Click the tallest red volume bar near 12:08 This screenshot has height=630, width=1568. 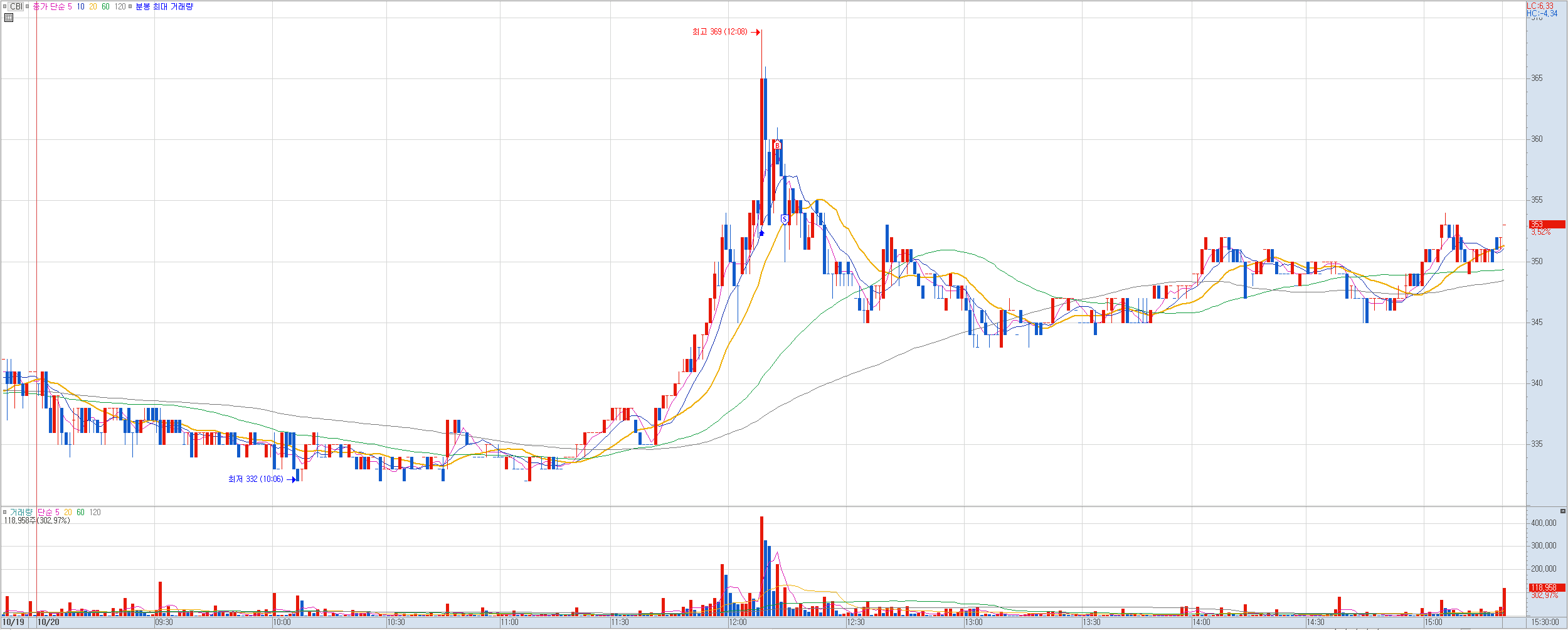tap(761, 566)
